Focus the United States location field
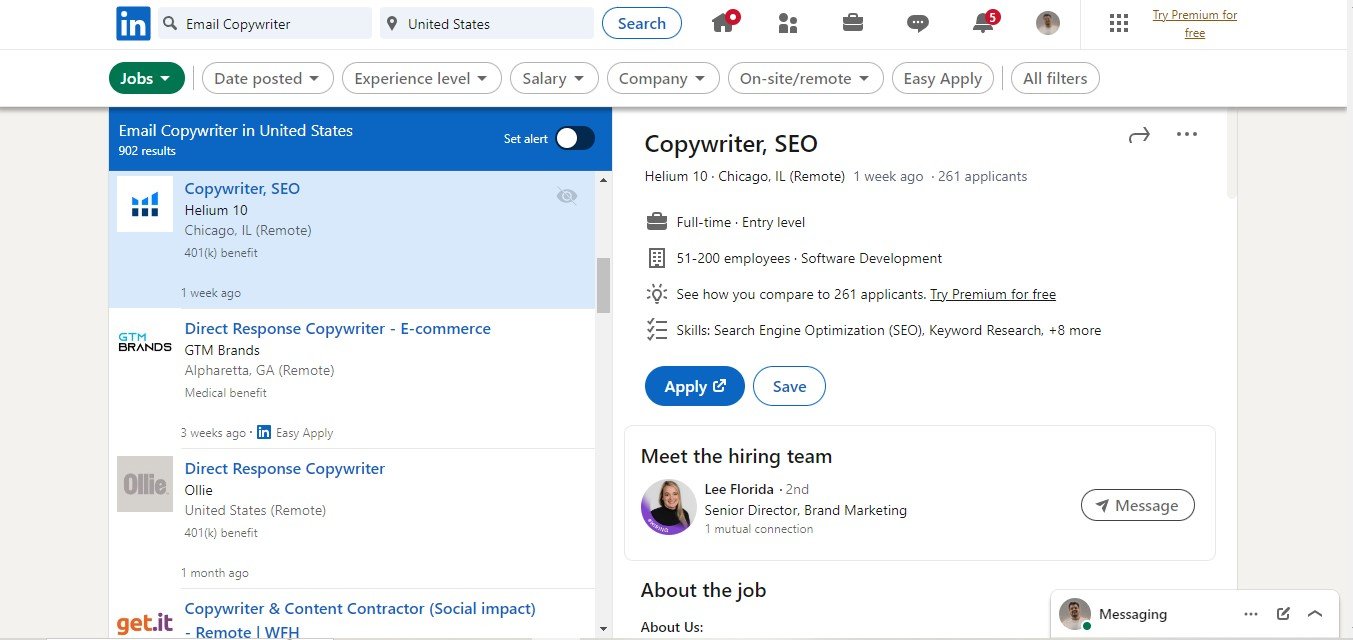 487,23
